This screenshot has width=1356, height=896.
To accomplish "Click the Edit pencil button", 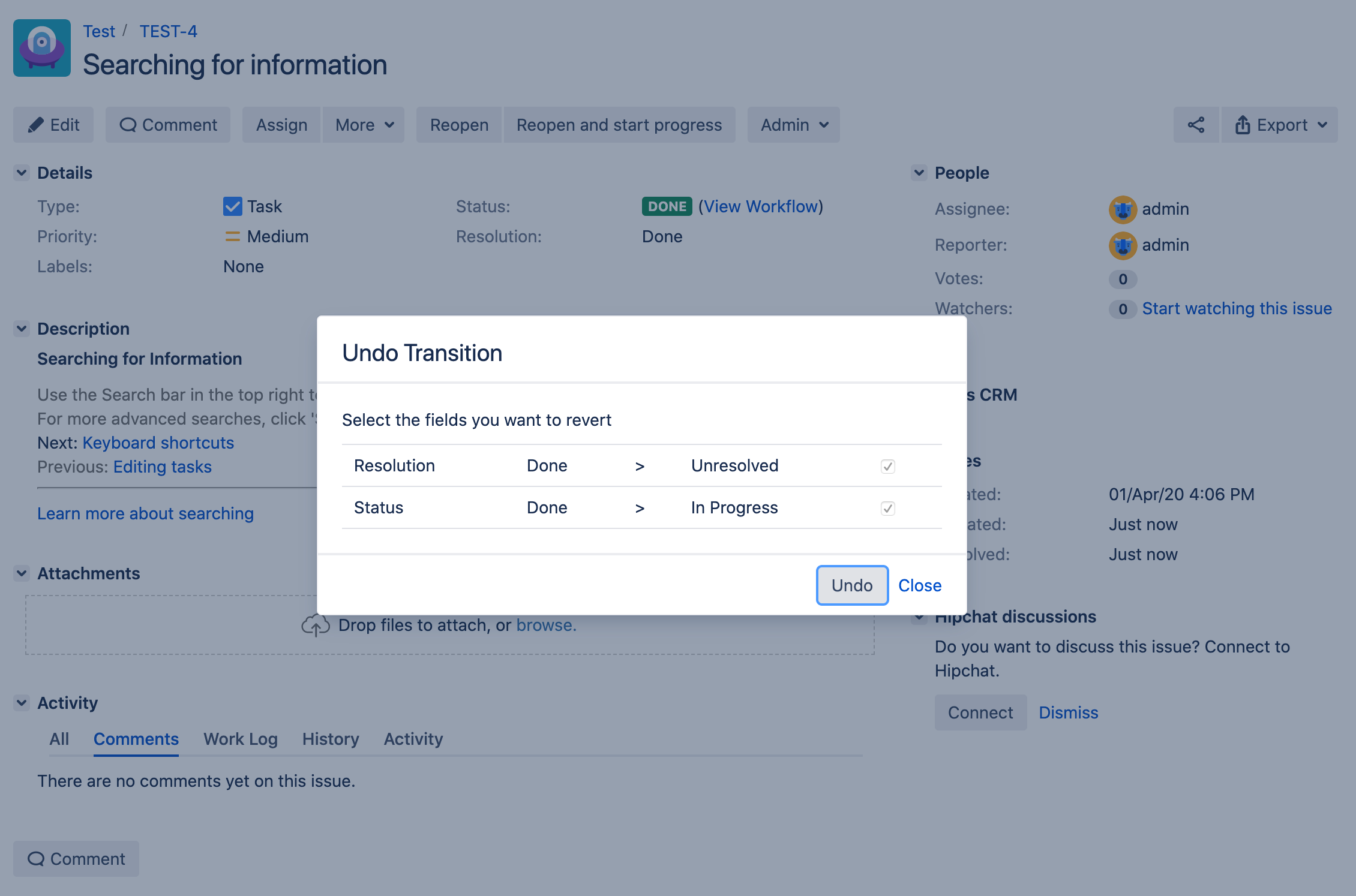I will point(53,125).
